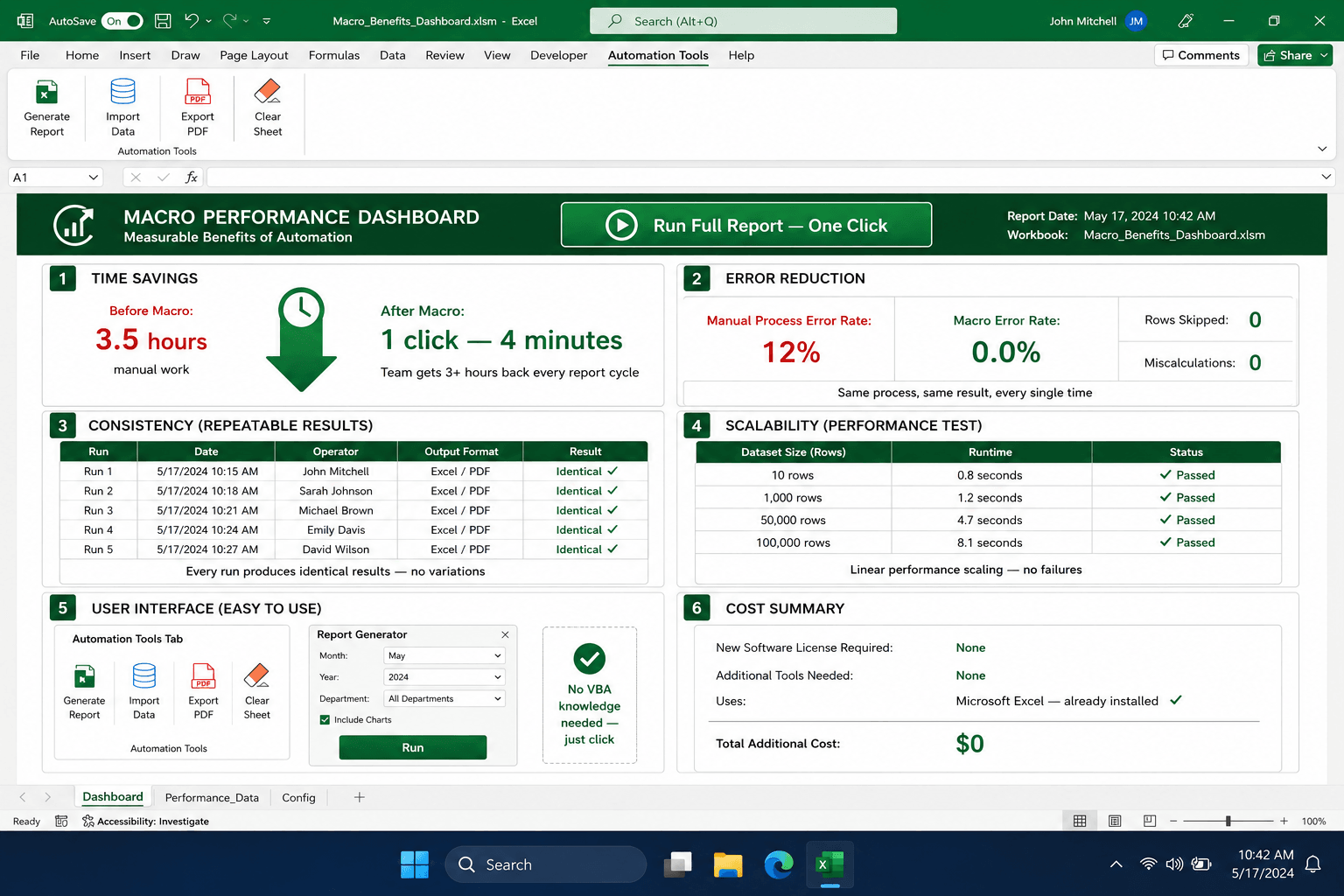Open Microsoft Edge from taskbar
Screen dimensions: 1344x896
pyautogui.click(x=779, y=864)
